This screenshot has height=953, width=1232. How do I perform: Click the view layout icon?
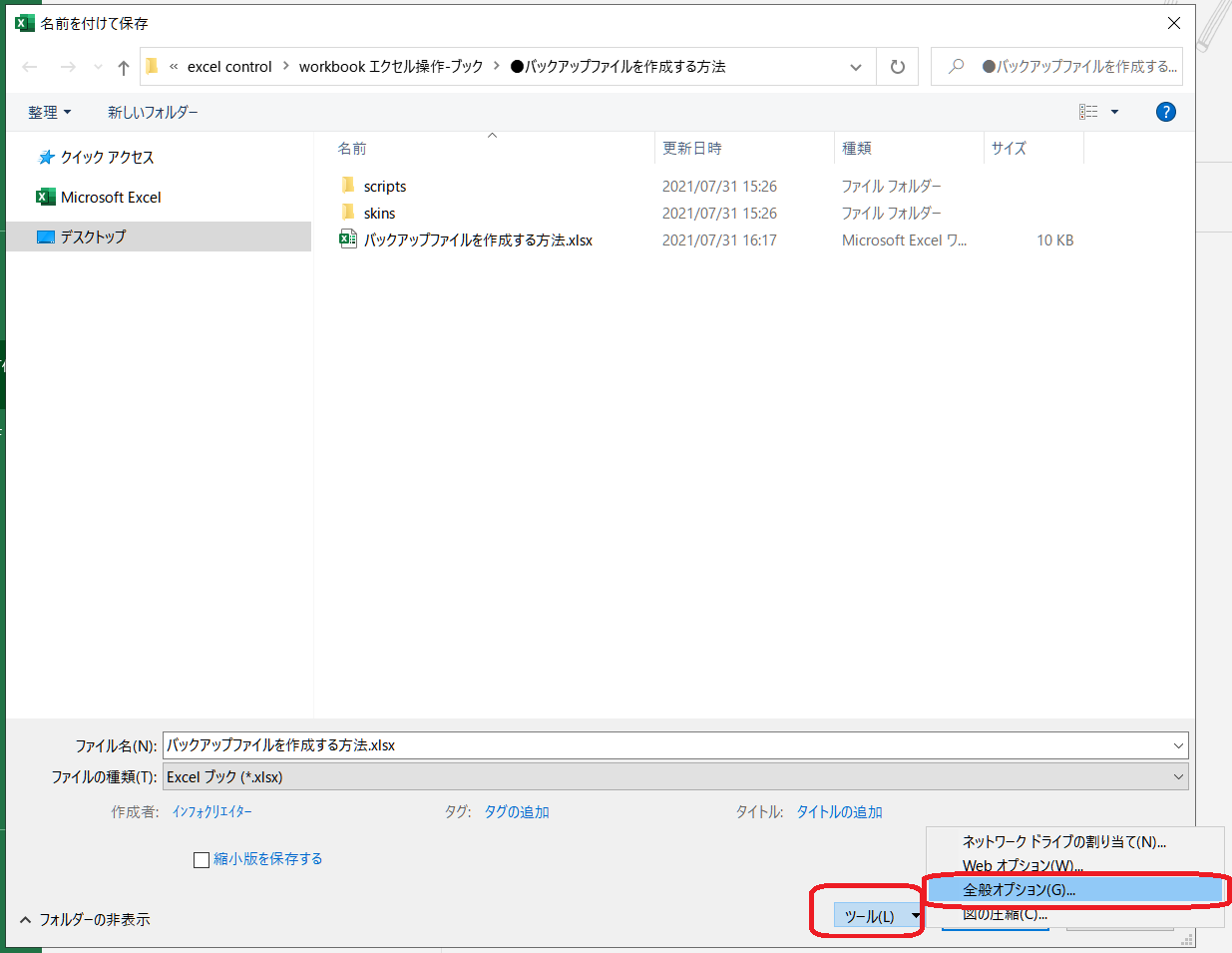pyautogui.click(x=1088, y=112)
